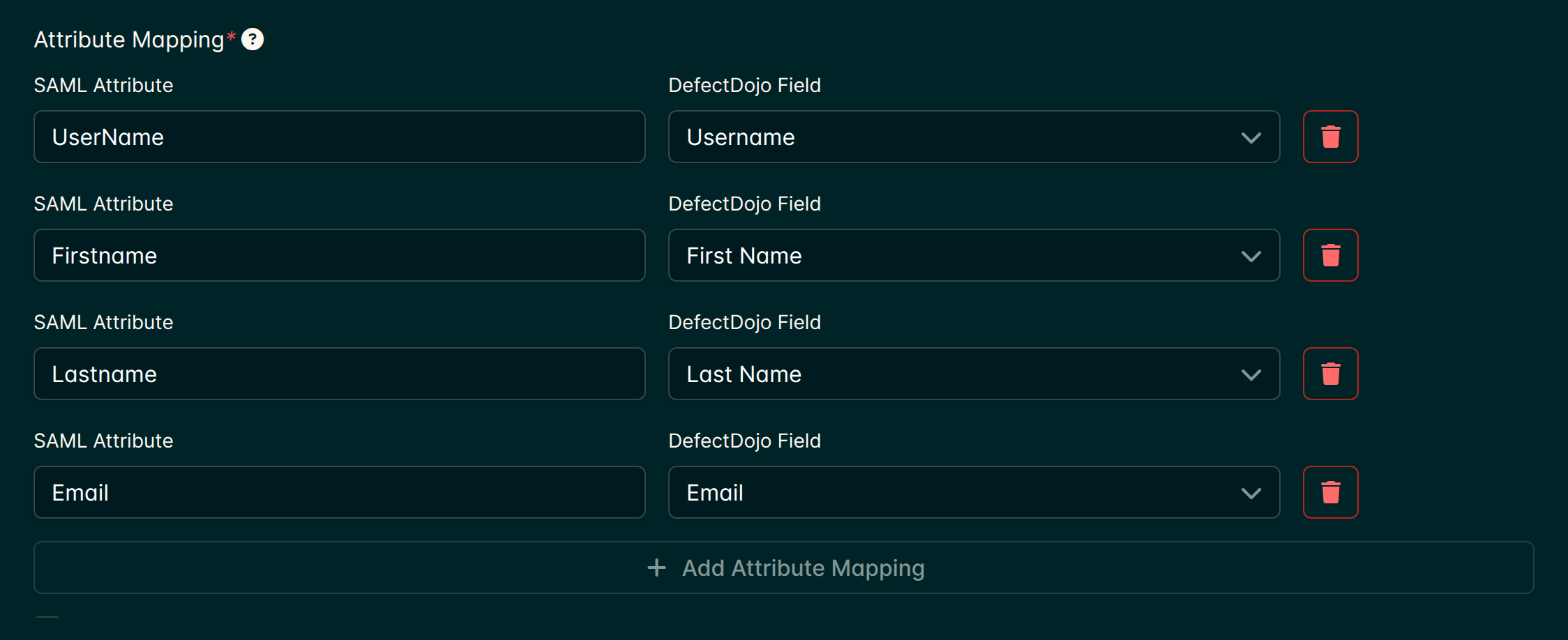Screen dimensions: 1568x640
Task: Click the trash icon beside Last Name
Action: click(x=1330, y=374)
